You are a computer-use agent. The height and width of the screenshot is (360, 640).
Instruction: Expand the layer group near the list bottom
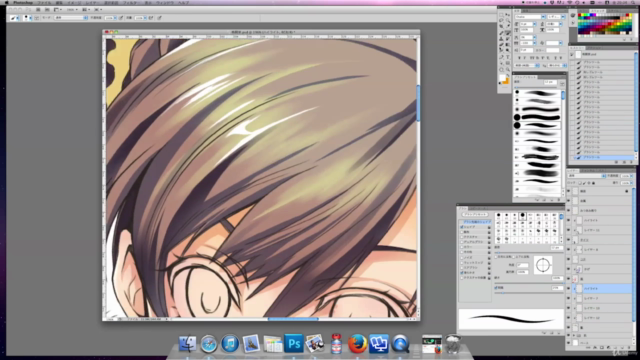click(x=574, y=335)
